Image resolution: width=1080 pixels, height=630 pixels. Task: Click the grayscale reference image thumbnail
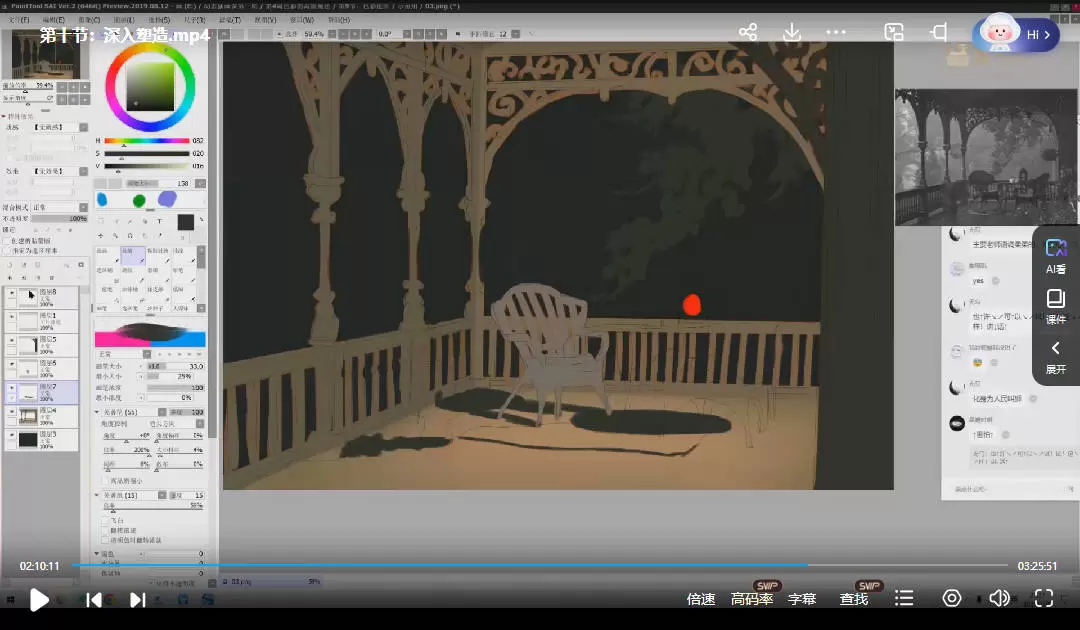coord(987,156)
